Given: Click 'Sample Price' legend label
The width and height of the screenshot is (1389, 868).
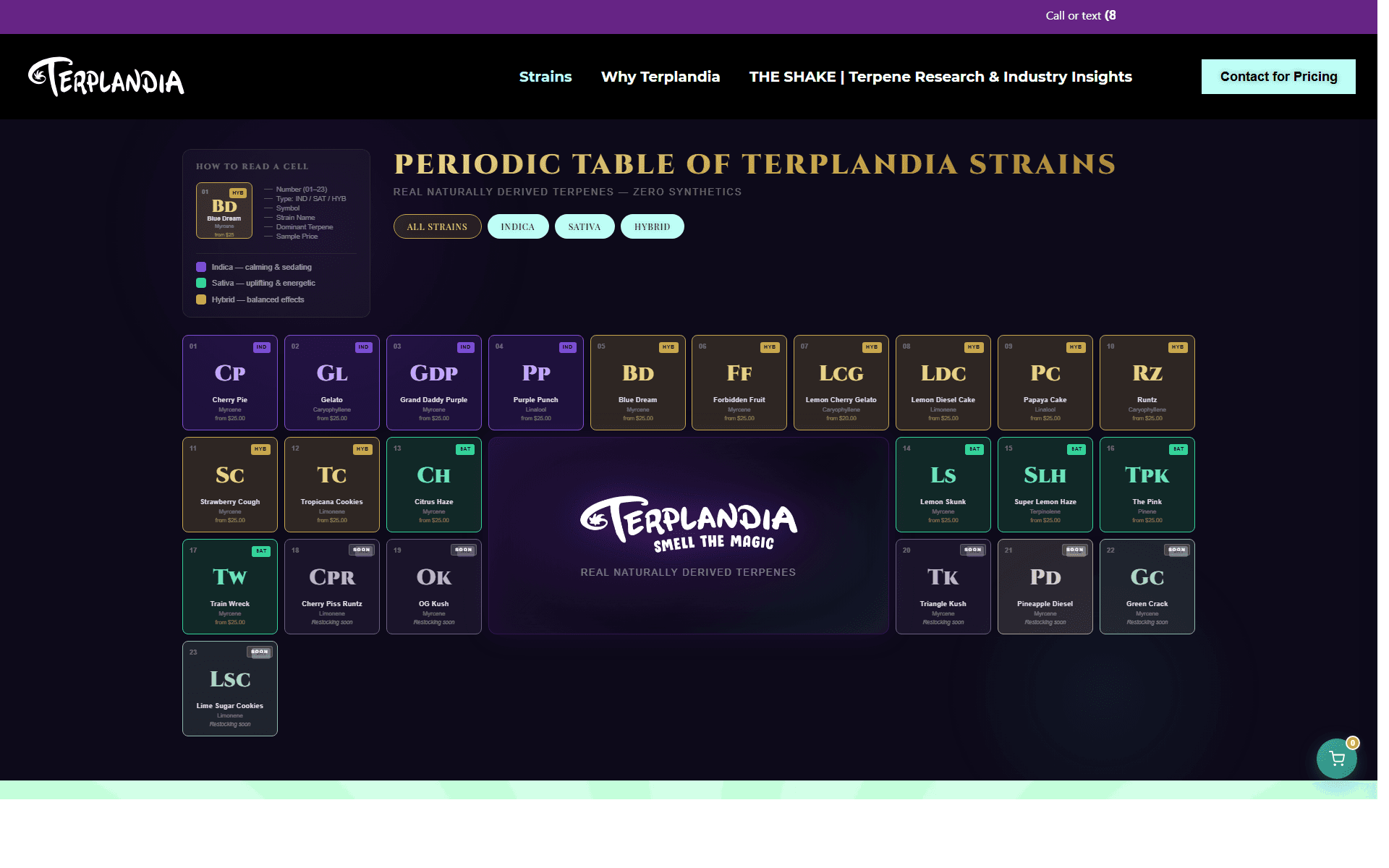Looking at the screenshot, I should pos(297,237).
